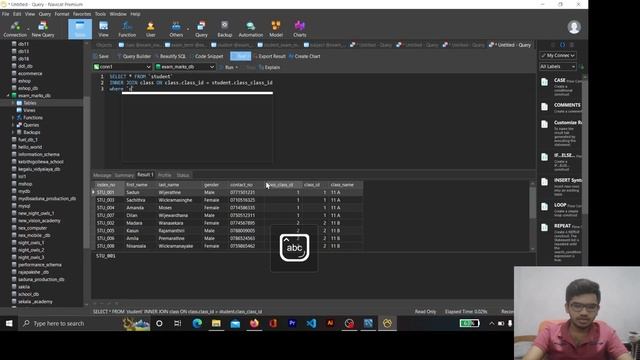Open the My Connection dropdown in snippets
Viewport: 640px width, 360px height.
click(x=558, y=55)
